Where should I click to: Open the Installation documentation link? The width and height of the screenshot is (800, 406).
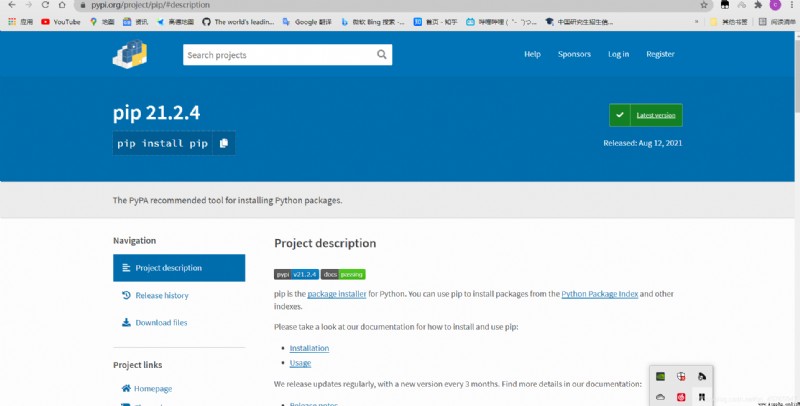pyautogui.click(x=309, y=348)
